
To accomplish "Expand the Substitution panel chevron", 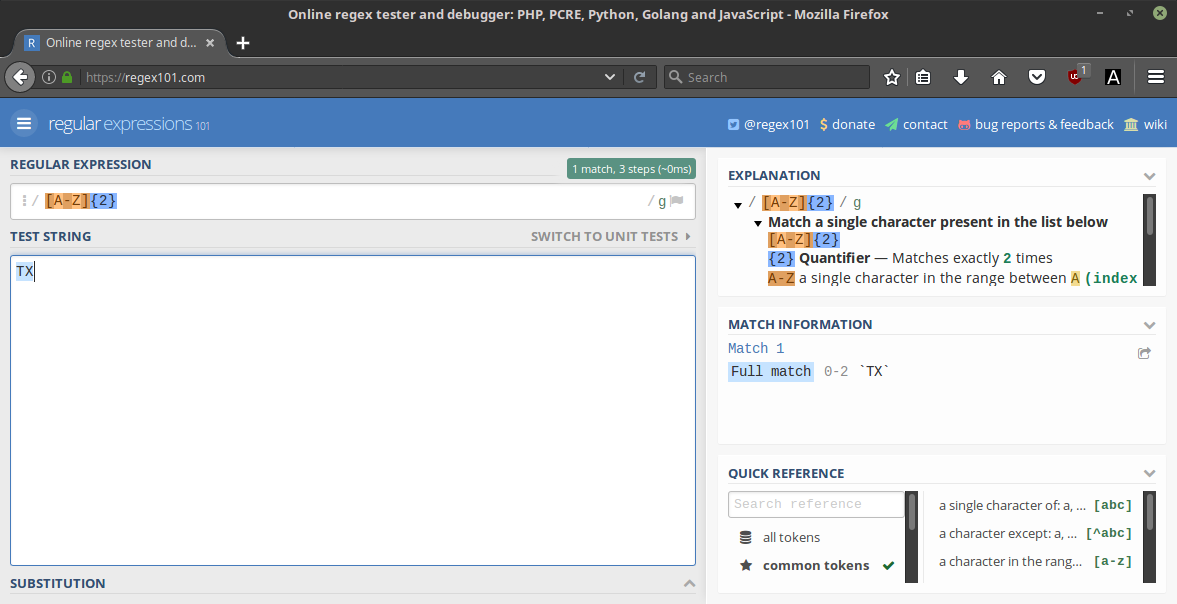I will tap(689, 583).
